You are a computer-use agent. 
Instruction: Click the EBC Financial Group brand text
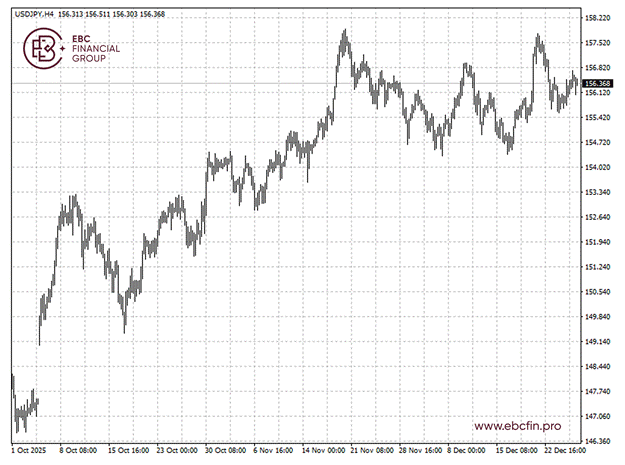(x=95, y=49)
